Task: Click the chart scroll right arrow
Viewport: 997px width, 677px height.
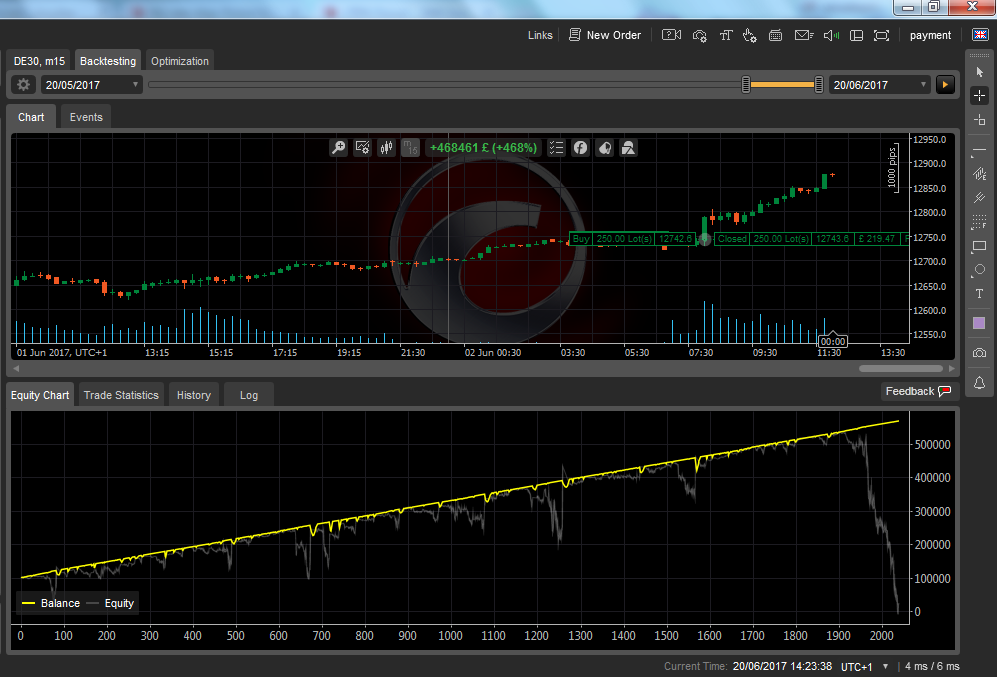Action: [951, 369]
